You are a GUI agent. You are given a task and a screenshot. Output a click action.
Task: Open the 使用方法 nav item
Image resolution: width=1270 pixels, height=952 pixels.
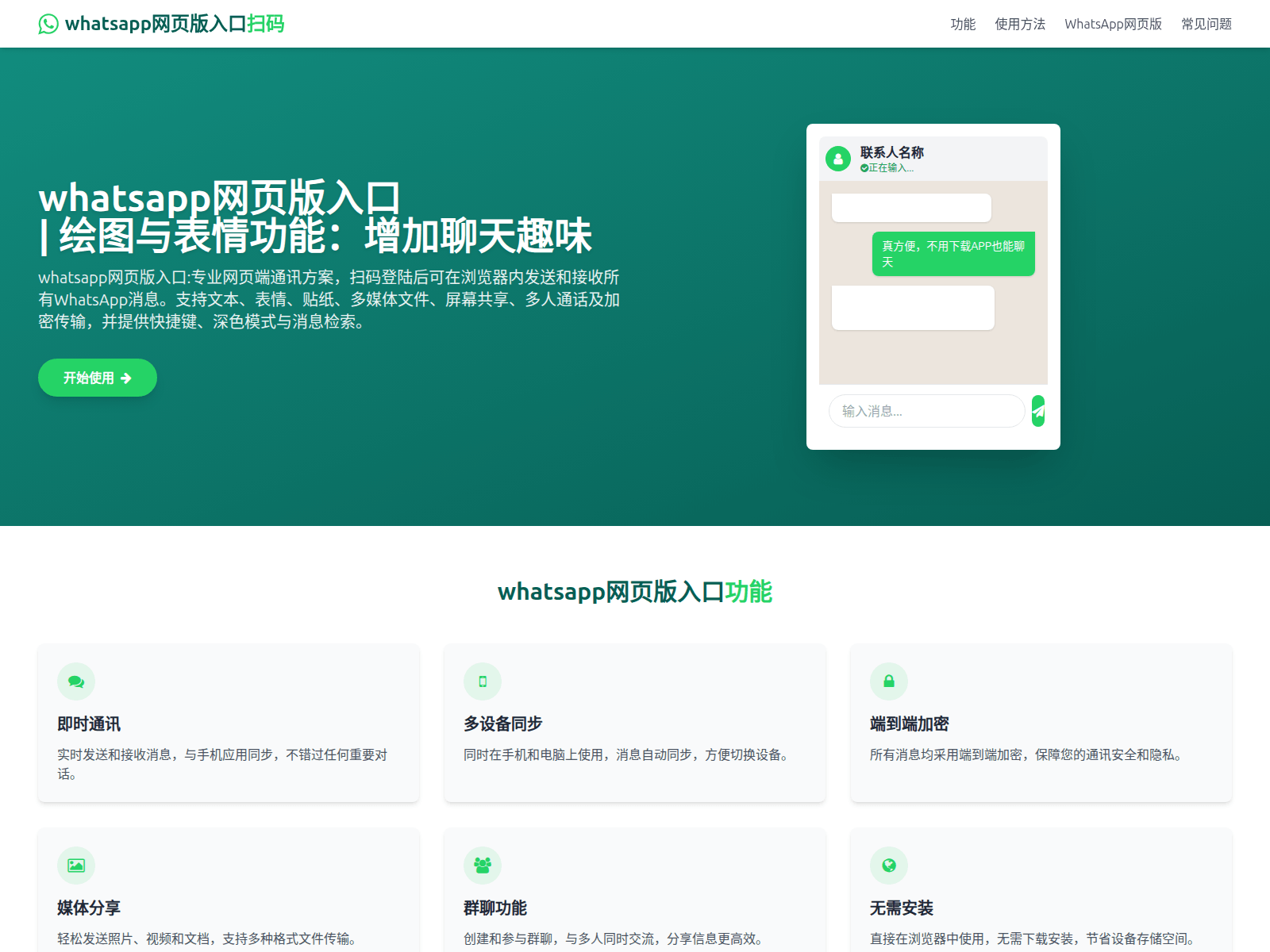(x=1020, y=24)
